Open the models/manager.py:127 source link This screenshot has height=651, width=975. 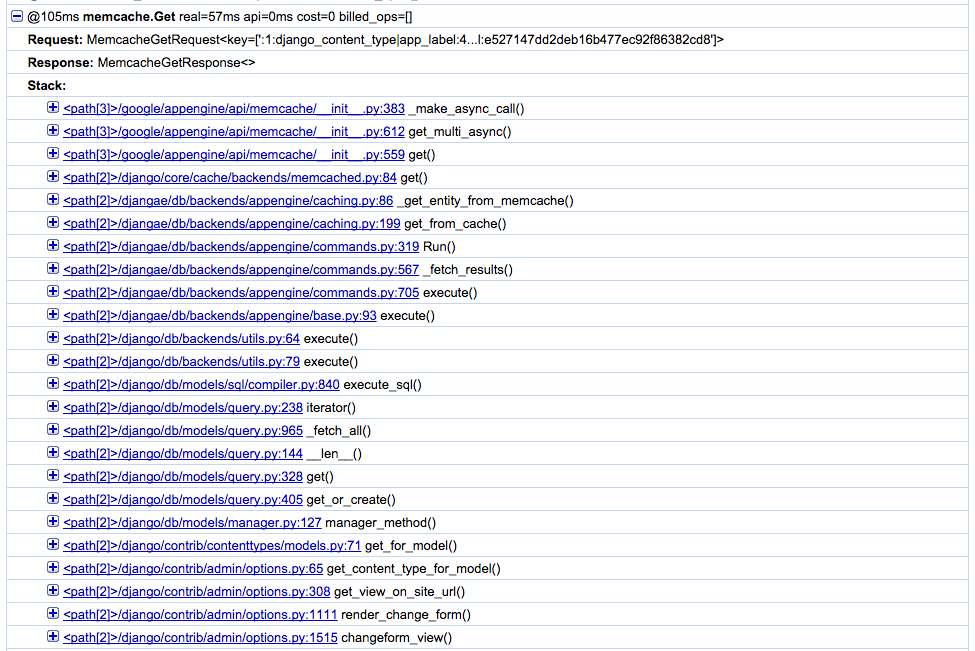tap(192, 523)
